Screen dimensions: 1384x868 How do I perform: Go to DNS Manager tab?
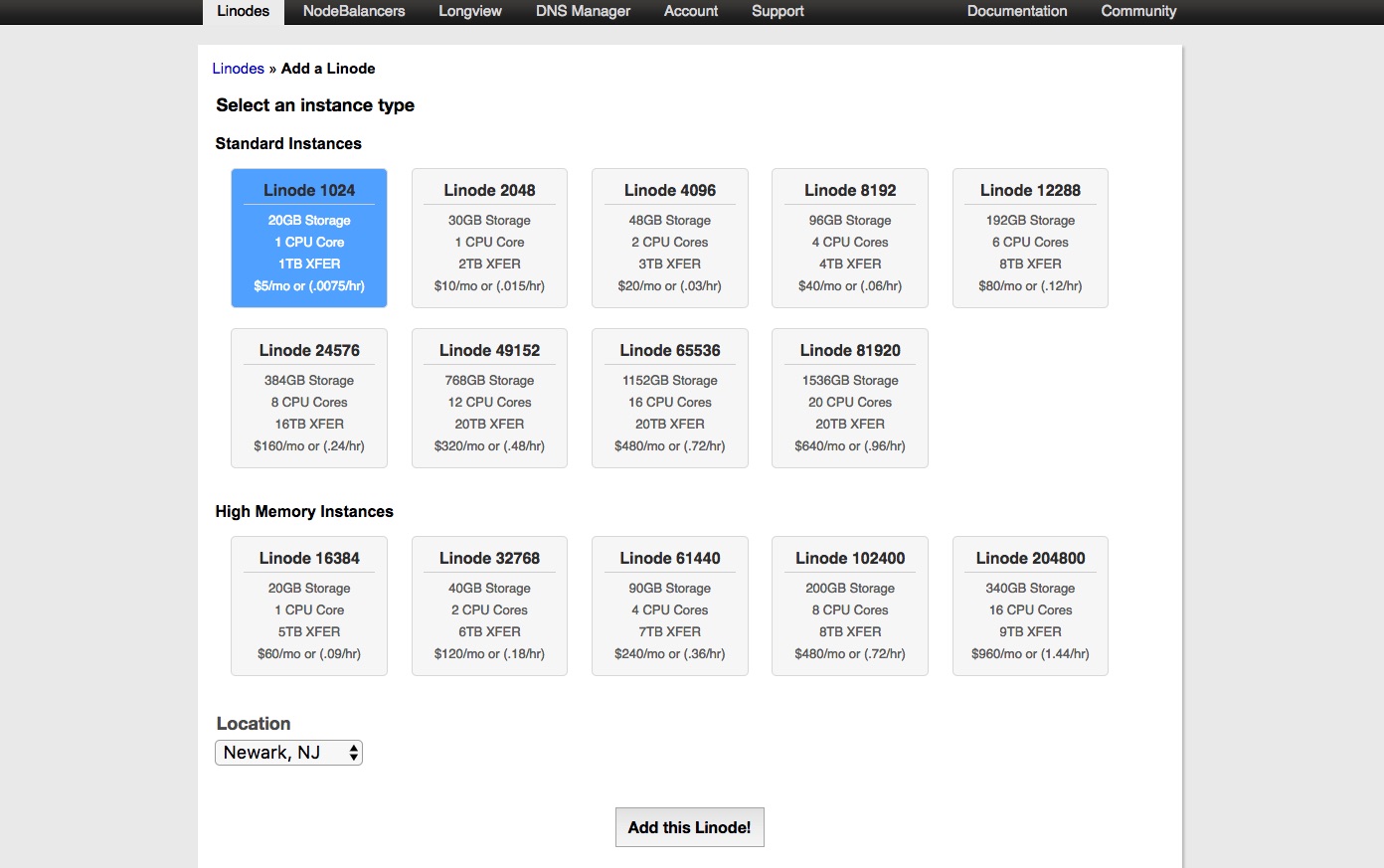(x=583, y=12)
